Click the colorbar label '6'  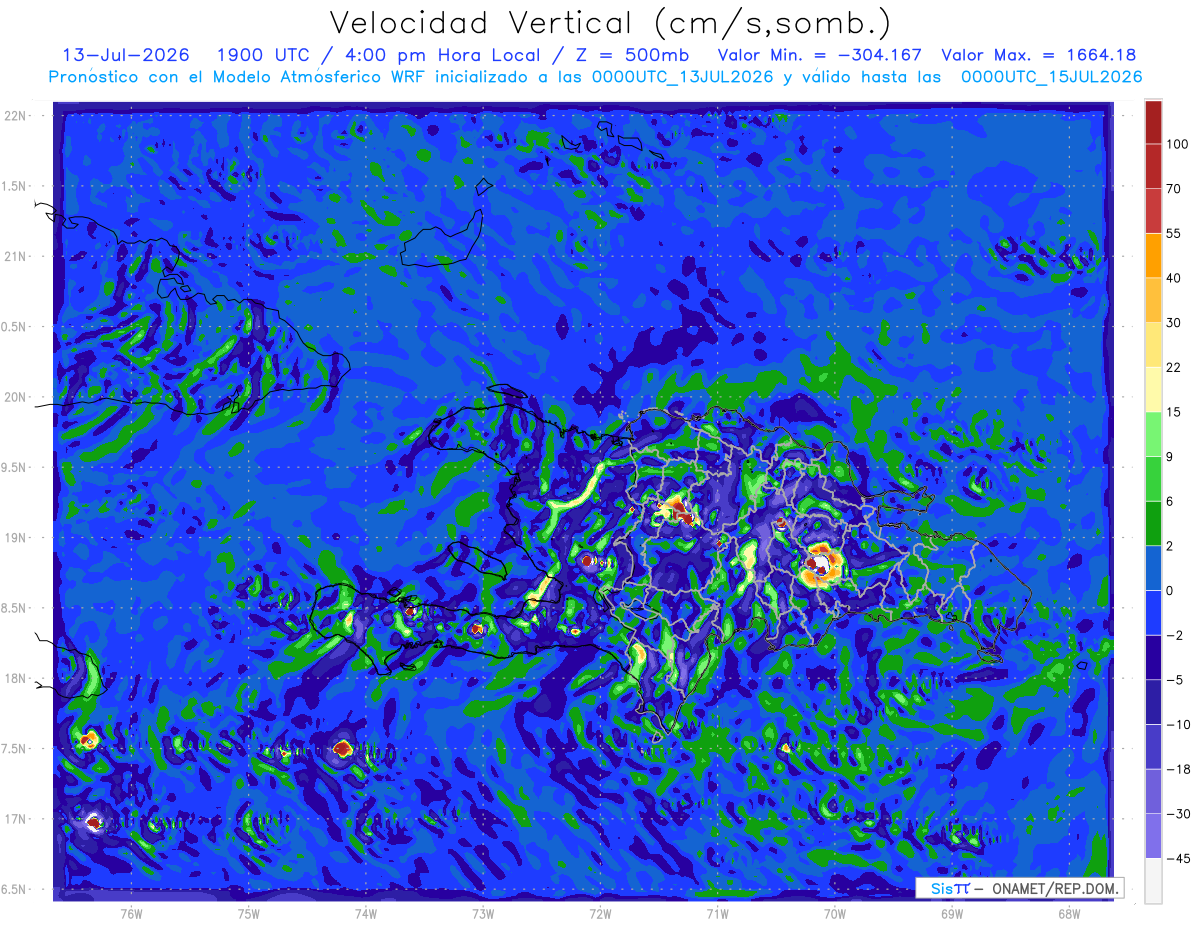coord(1171,501)
